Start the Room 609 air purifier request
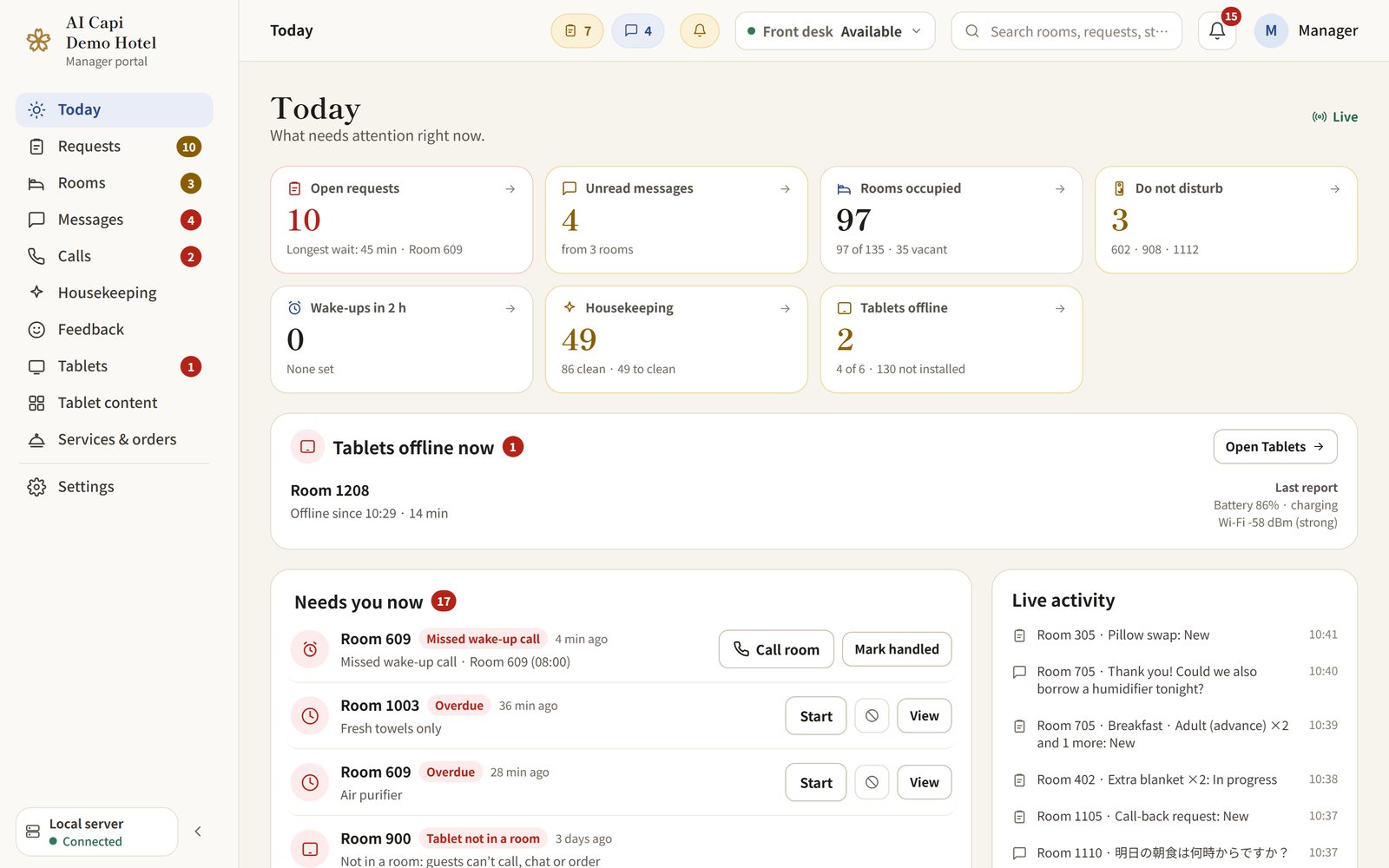The width and height of the screenshot is (1389, 868). (816, 782)
